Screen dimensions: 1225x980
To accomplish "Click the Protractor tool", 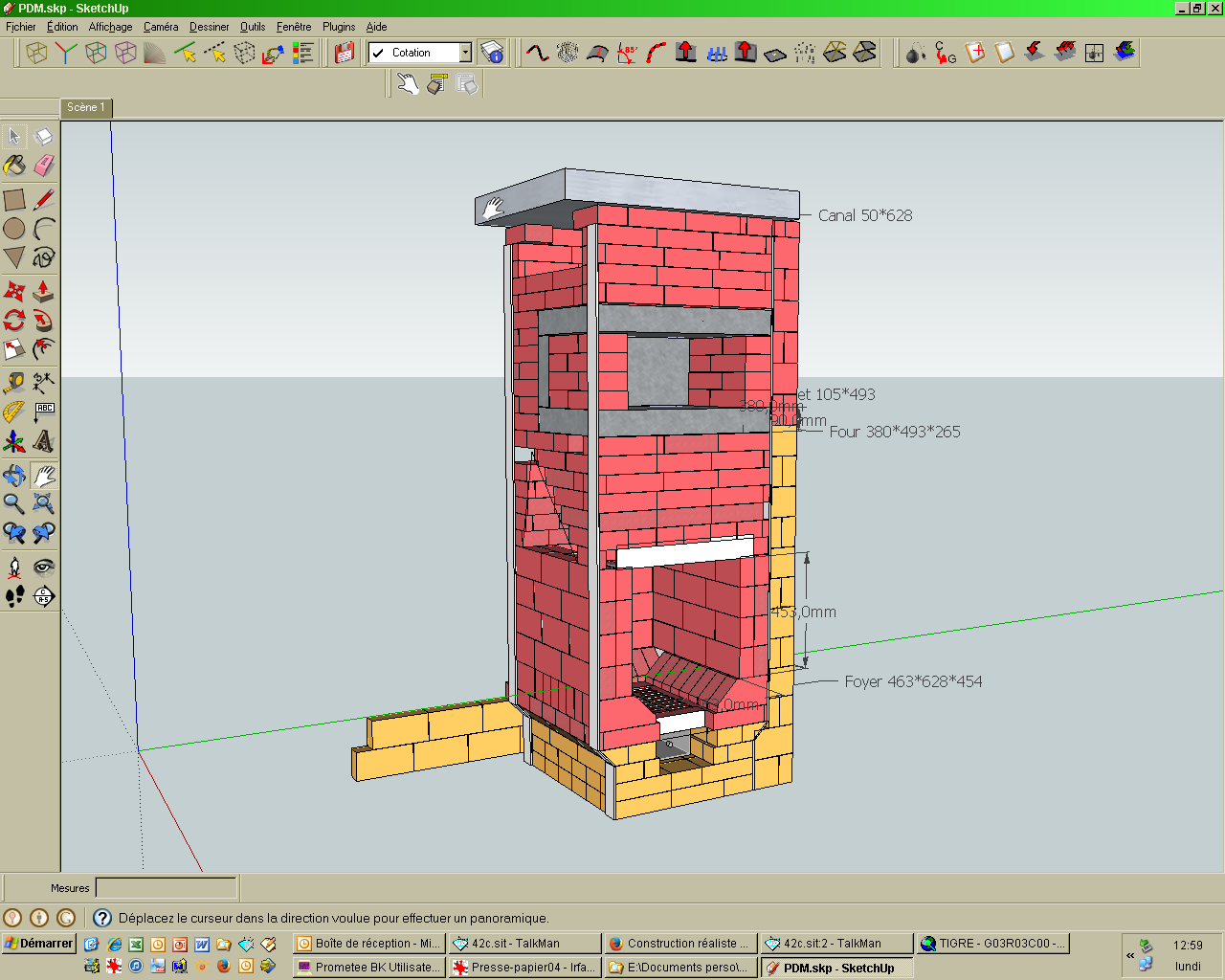I will click(x=14, y=412).
